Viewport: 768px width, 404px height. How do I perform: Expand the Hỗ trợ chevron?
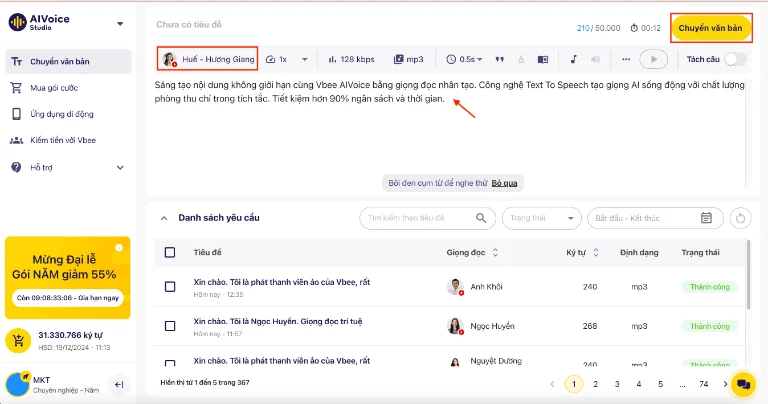[x=120, y=167]
